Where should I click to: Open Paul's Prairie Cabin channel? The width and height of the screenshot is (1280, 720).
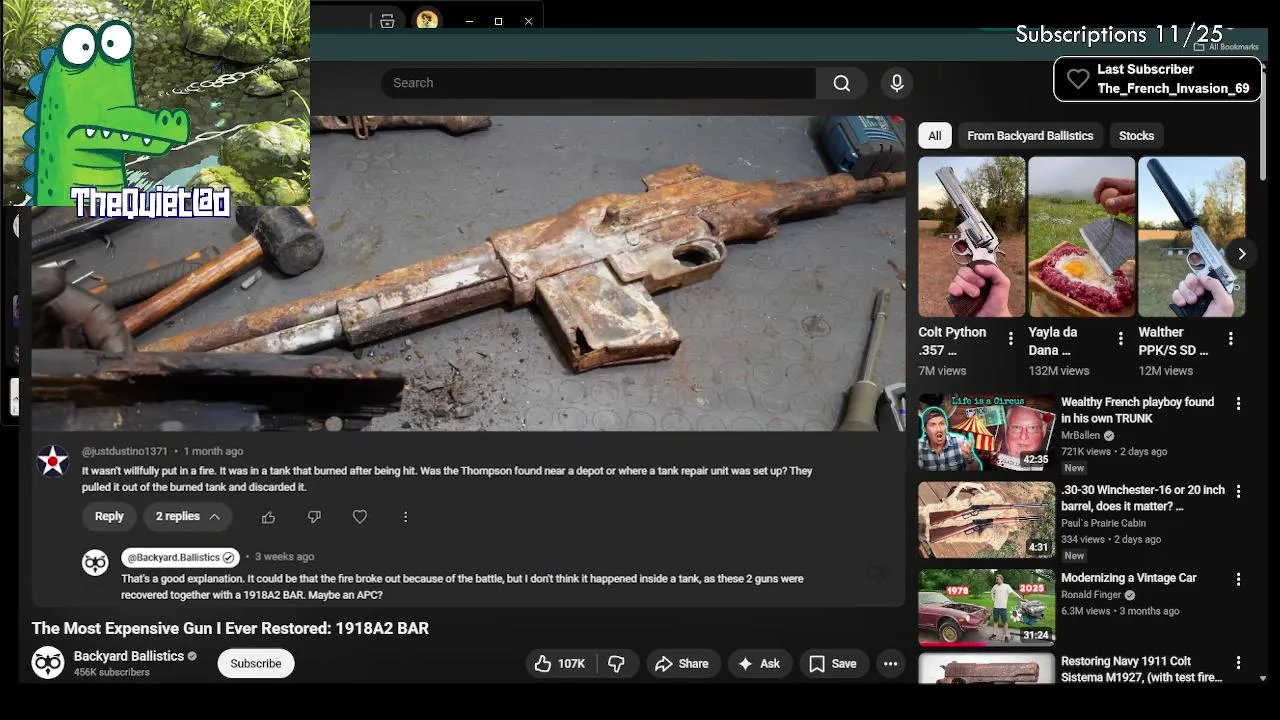1104,523
